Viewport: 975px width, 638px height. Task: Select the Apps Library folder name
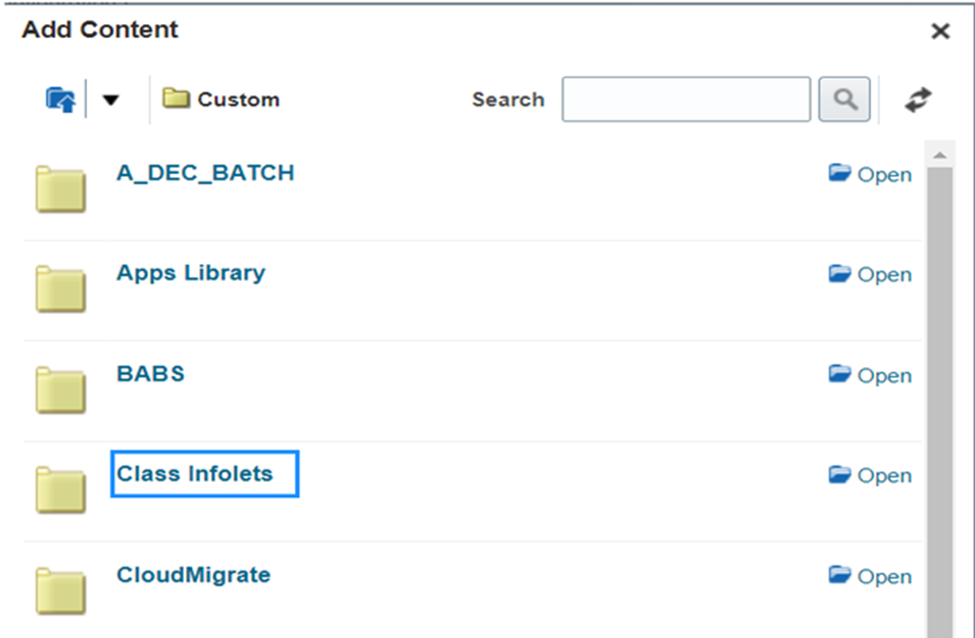click(191, 273)
